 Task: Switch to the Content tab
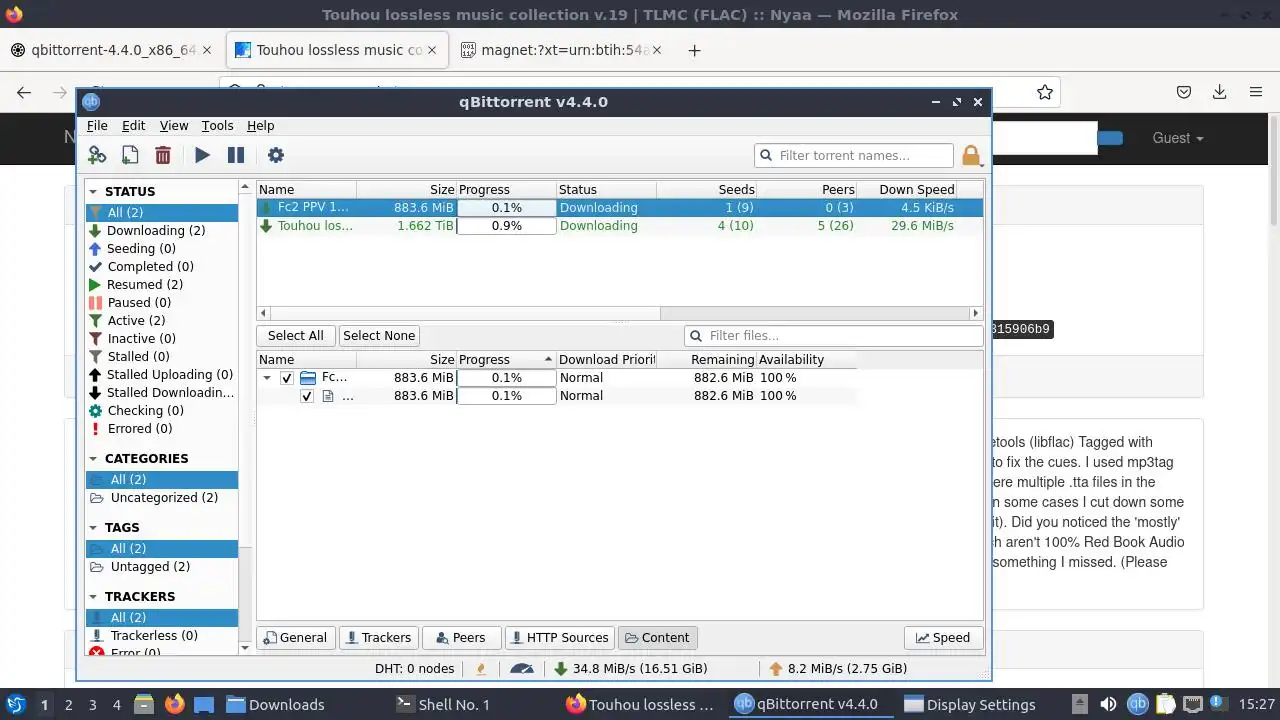[x=657, y=637]
